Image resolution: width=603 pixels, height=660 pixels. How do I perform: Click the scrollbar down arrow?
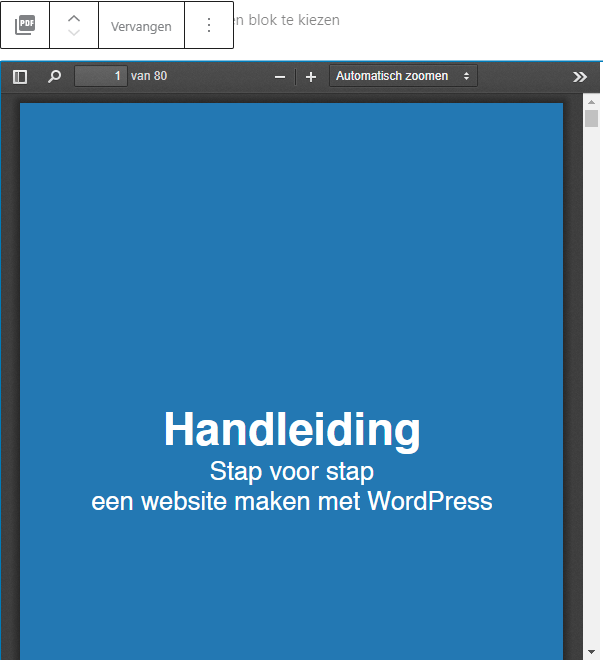point(591,652)
